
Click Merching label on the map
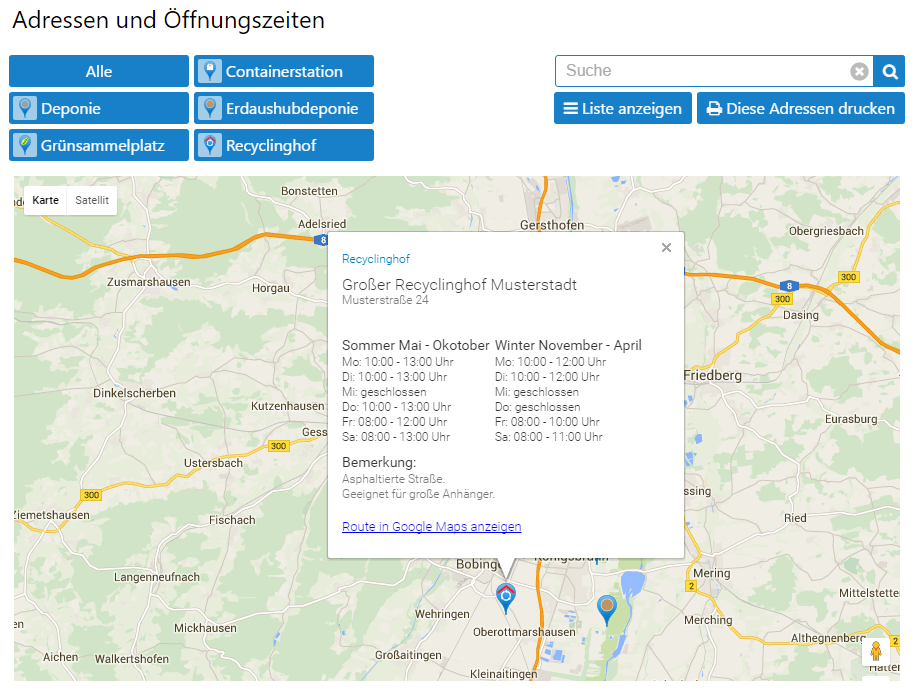pyautogui.click(x=708, y=620)
